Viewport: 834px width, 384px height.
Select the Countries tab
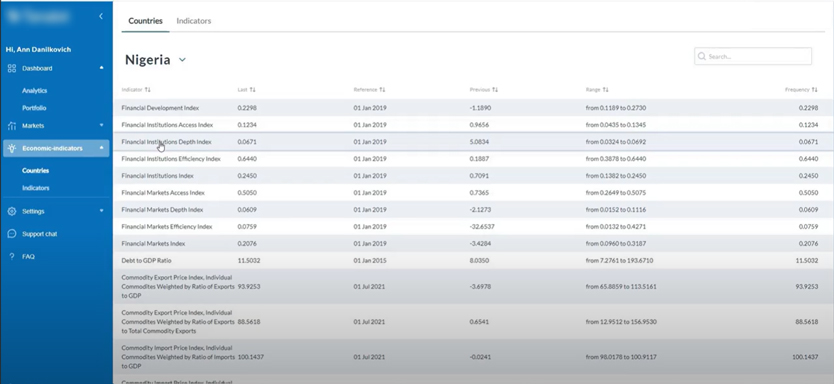coord(145,21)
